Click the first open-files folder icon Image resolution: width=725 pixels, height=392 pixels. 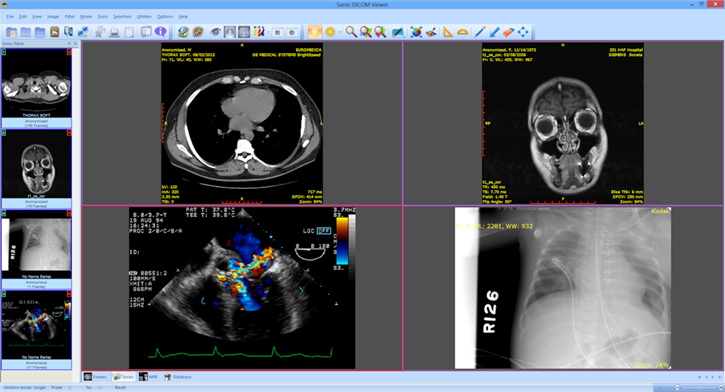11,32
